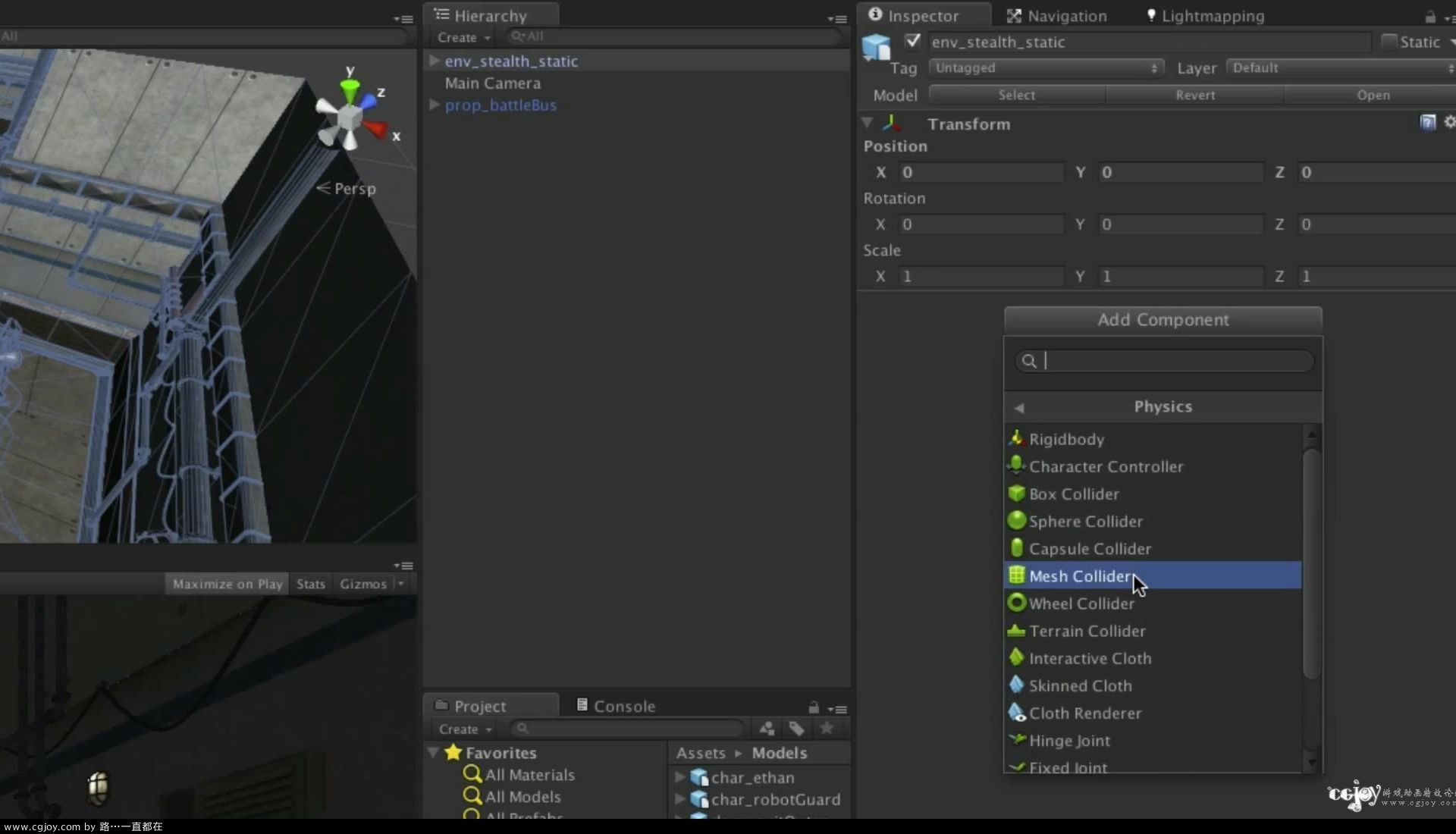Click the Model Open button
Image resolution: width=1456 pixels, height=834 pixels.
(1372, 95)
